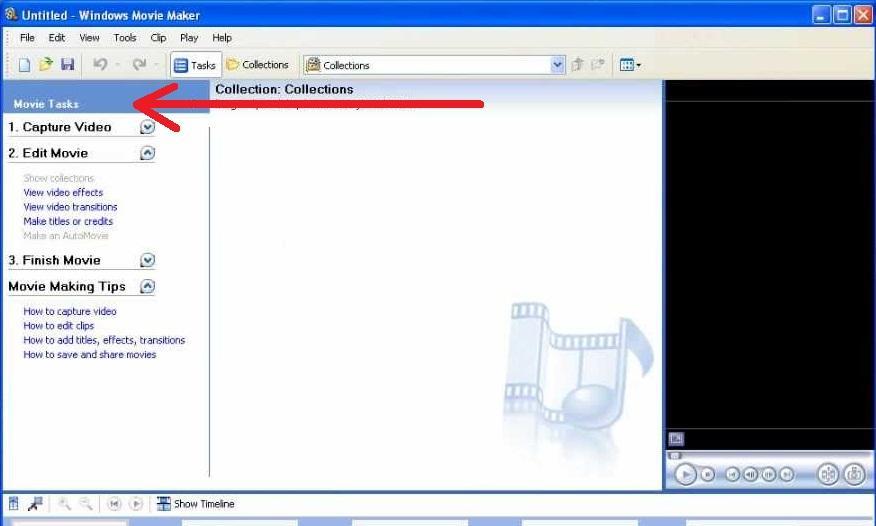This screenshot has height=526, width=876.
Task: Step to the previous frame
Action: 751,475
